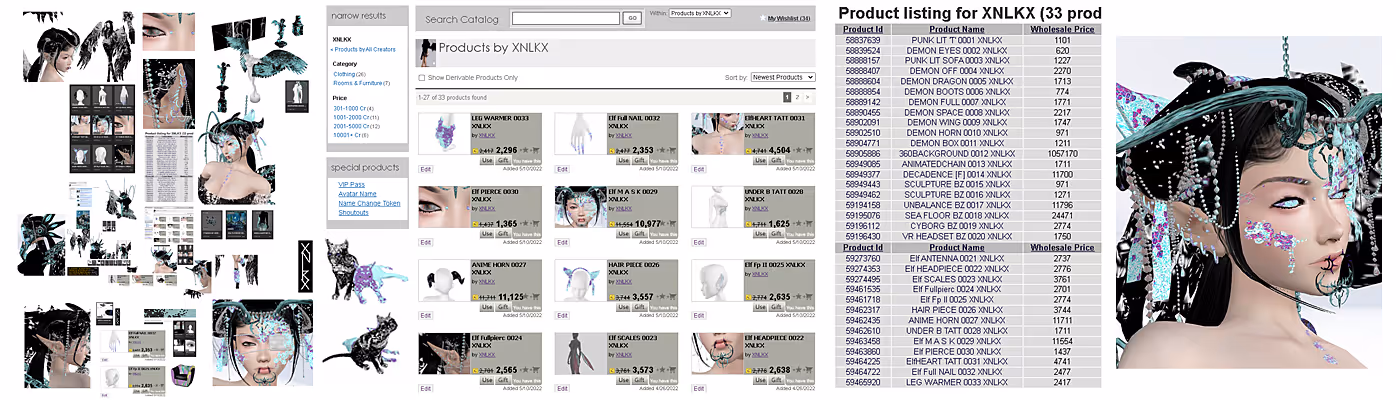Expand the Sort by Newest Products dropdown
1400x400 pixels.
coord(783,77)
